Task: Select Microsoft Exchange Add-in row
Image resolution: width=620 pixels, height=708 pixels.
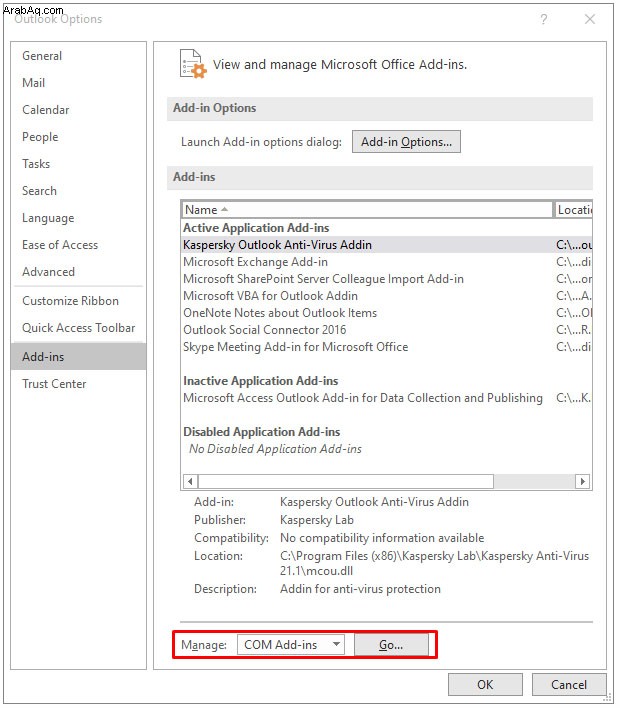Action: click(x=387, y=262)
